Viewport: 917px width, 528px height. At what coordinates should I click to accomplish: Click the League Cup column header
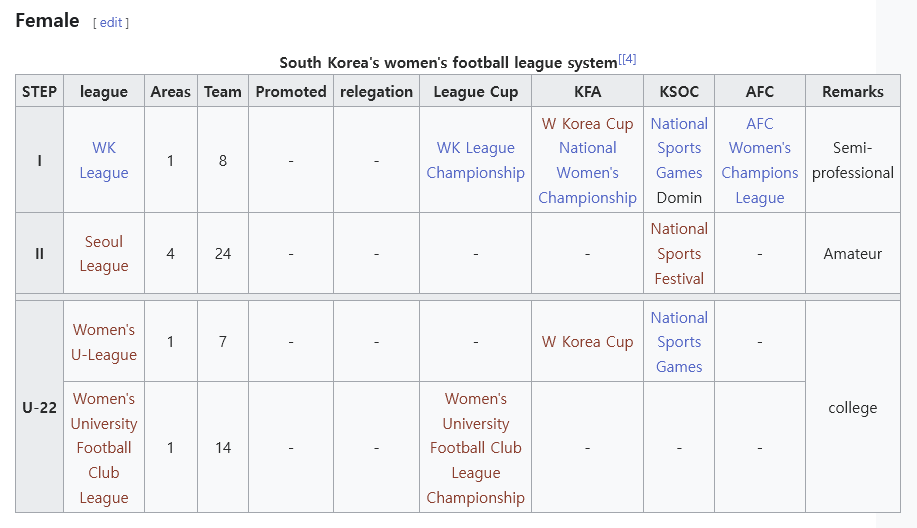(x=475, y=91)
